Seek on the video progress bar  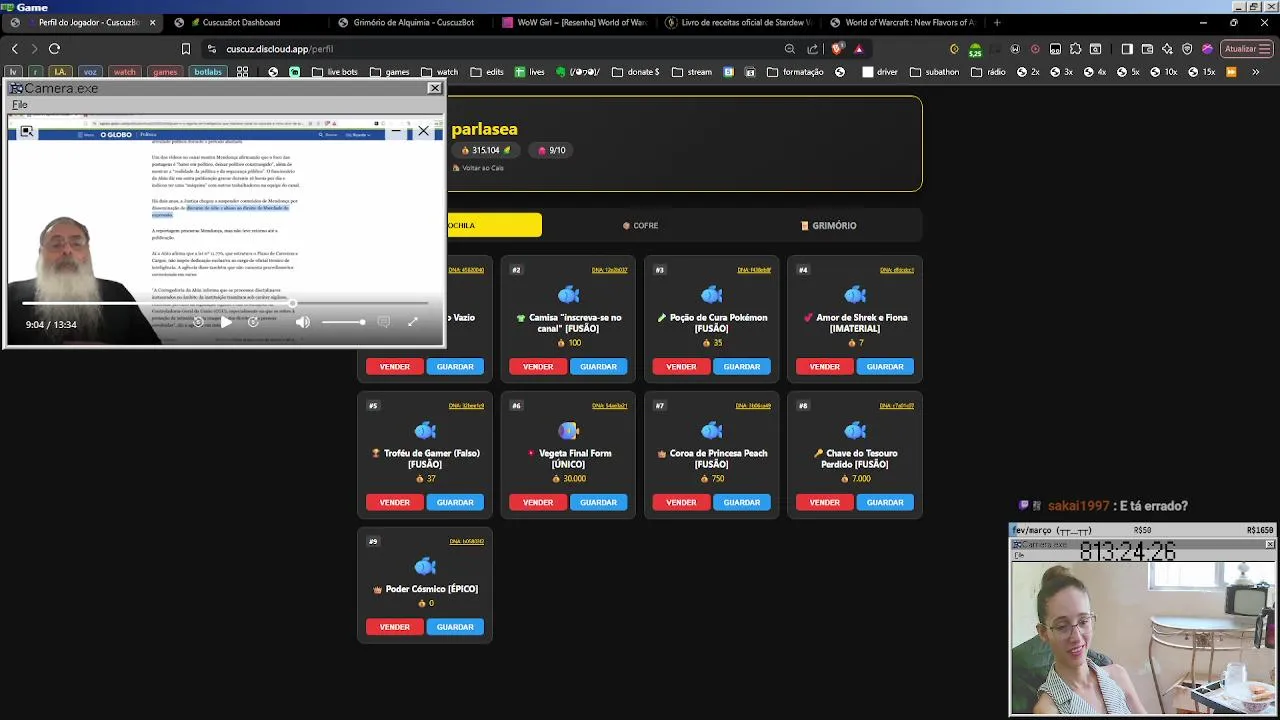225,303
